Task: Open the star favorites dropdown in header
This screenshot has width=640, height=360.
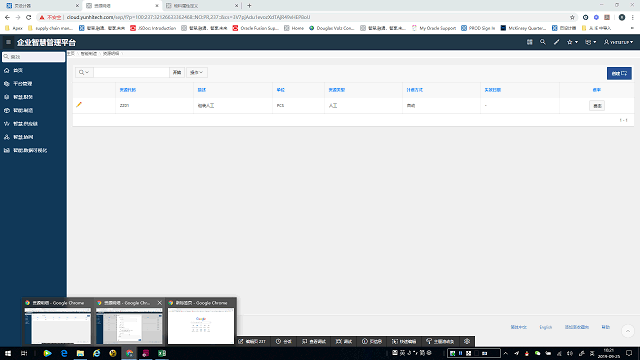Action: pyautogui.click(x=572, y=42)
